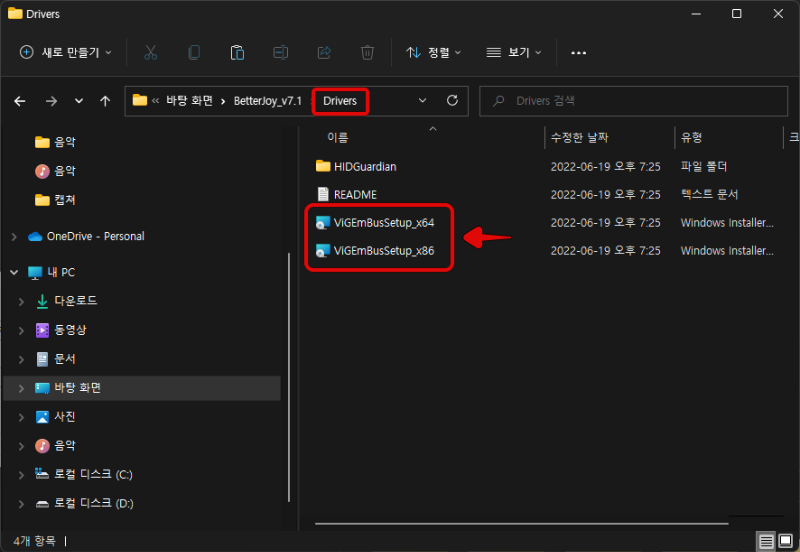Click the 파일 폴더 type cell
The width and height of the screenshot is (800, 552).
[x=704, y=166]
